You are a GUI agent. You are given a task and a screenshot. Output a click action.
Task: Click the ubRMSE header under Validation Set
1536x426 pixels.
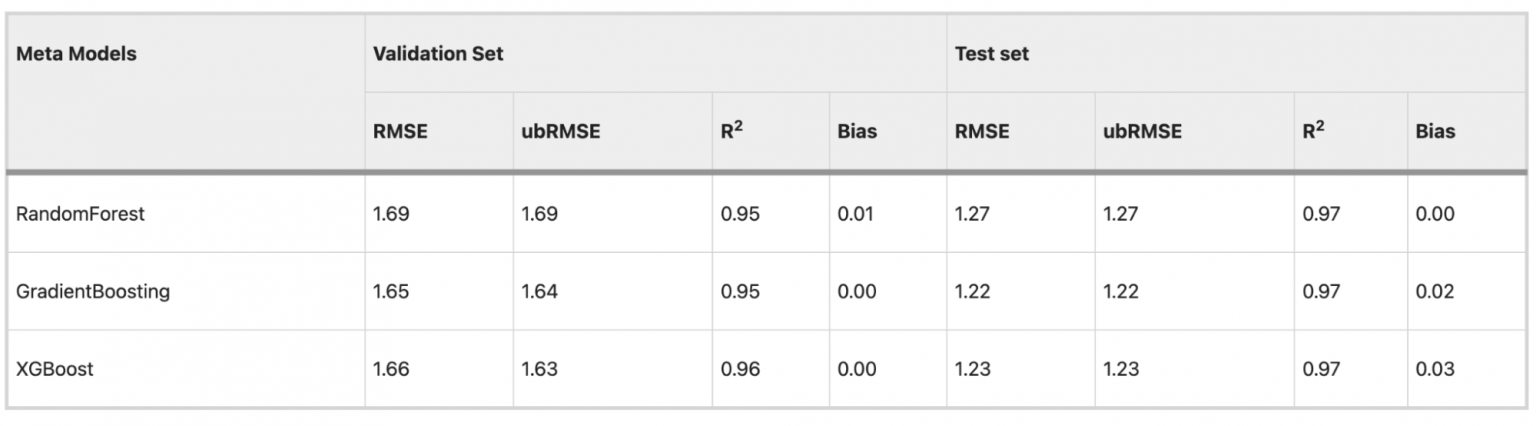(561, 131)
